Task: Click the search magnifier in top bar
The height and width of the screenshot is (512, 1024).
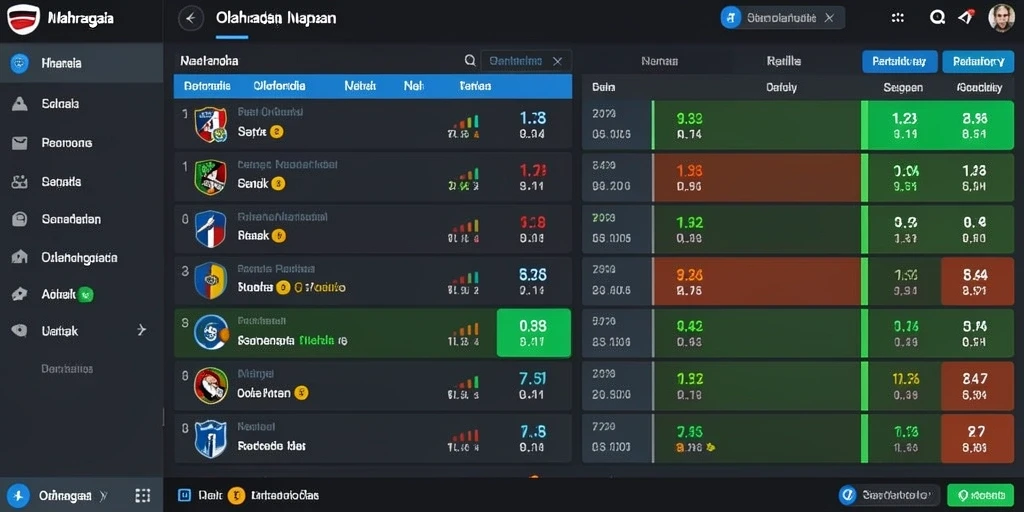Action: 937,18
